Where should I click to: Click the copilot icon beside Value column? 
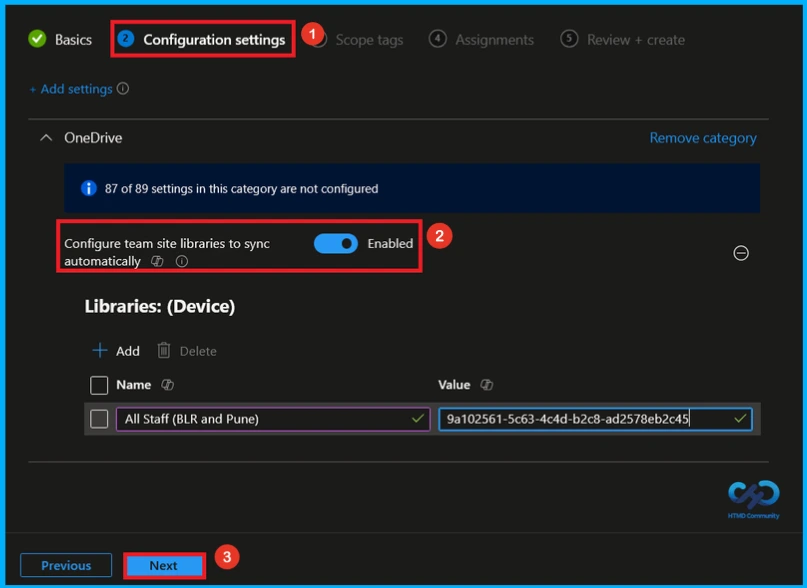(x=486, y=385)
